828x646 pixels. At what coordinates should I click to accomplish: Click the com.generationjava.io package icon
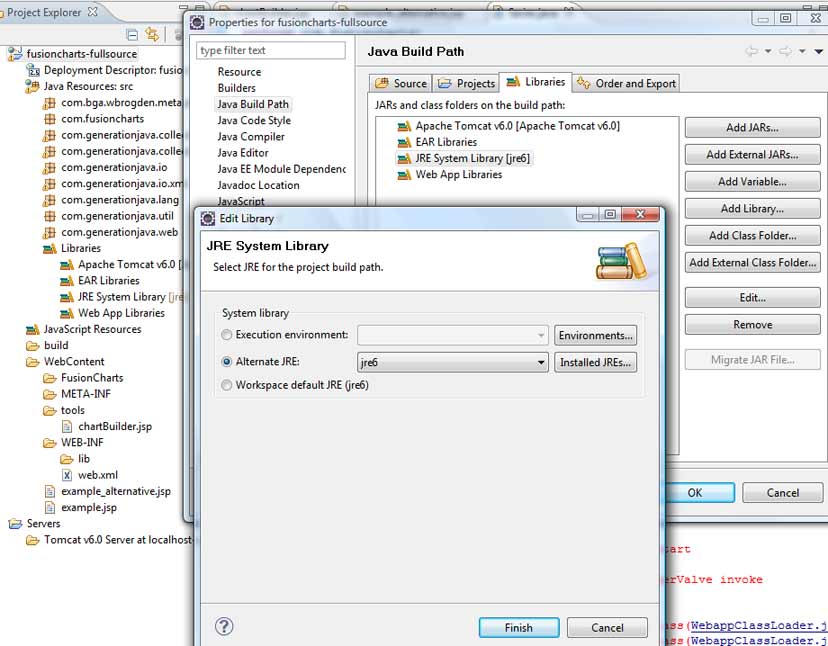49,167
